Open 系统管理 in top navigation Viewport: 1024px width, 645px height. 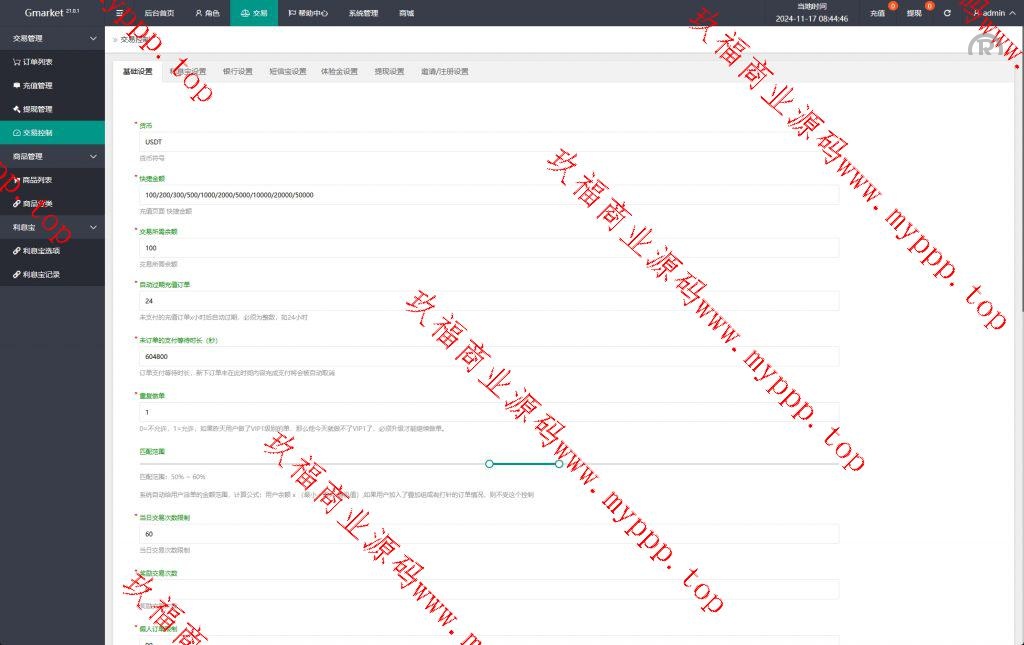(x=363, y=14)
